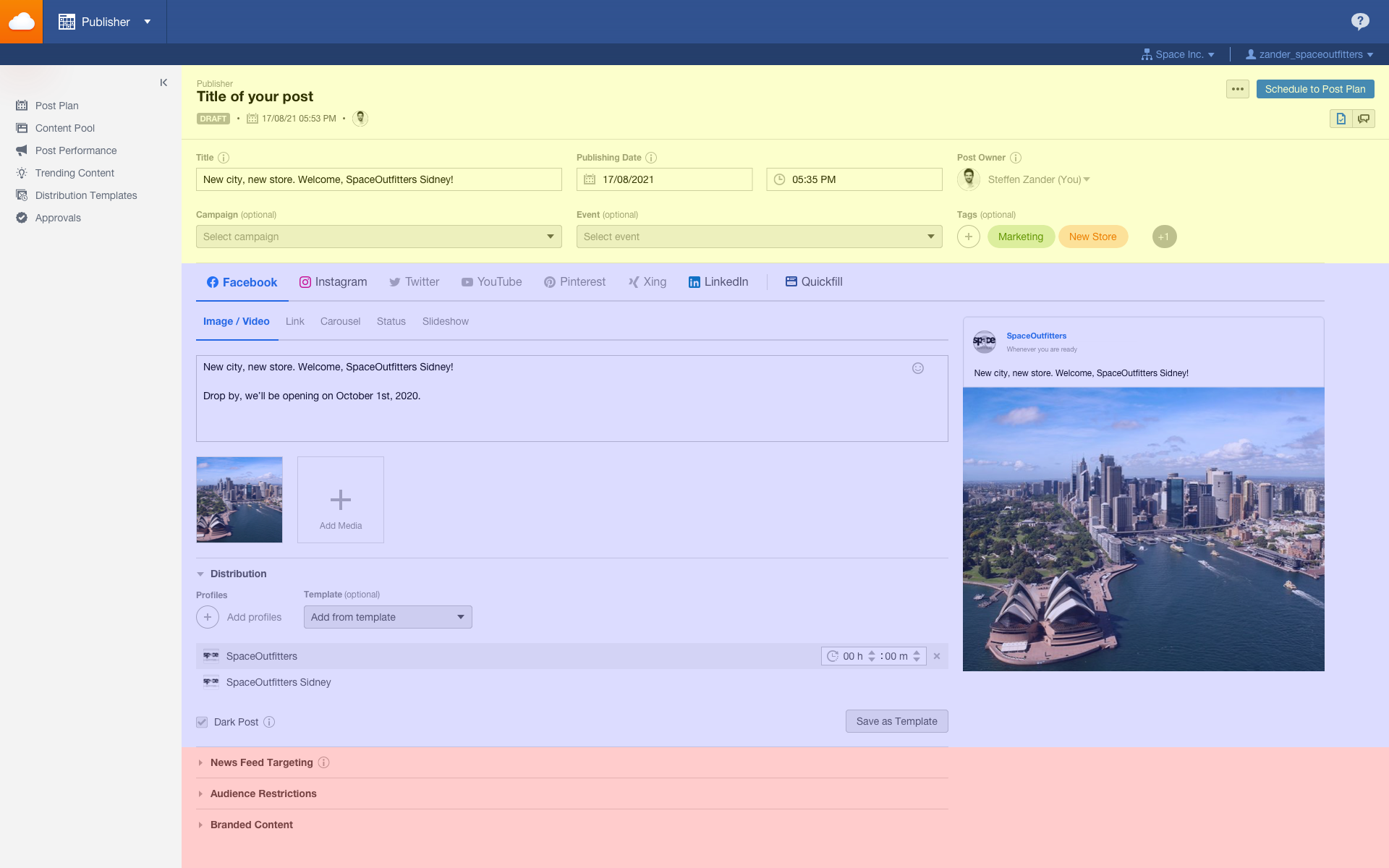1389x868 pixels.
Task: Click the Title info icon
Action: pyautogui.click(x=224, y=158)
